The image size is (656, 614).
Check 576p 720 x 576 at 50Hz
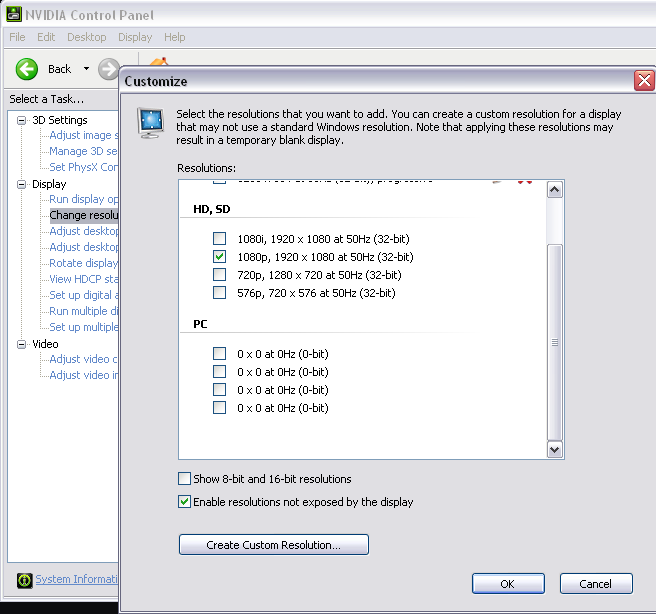pyautogui.click(x=219, y=292)
